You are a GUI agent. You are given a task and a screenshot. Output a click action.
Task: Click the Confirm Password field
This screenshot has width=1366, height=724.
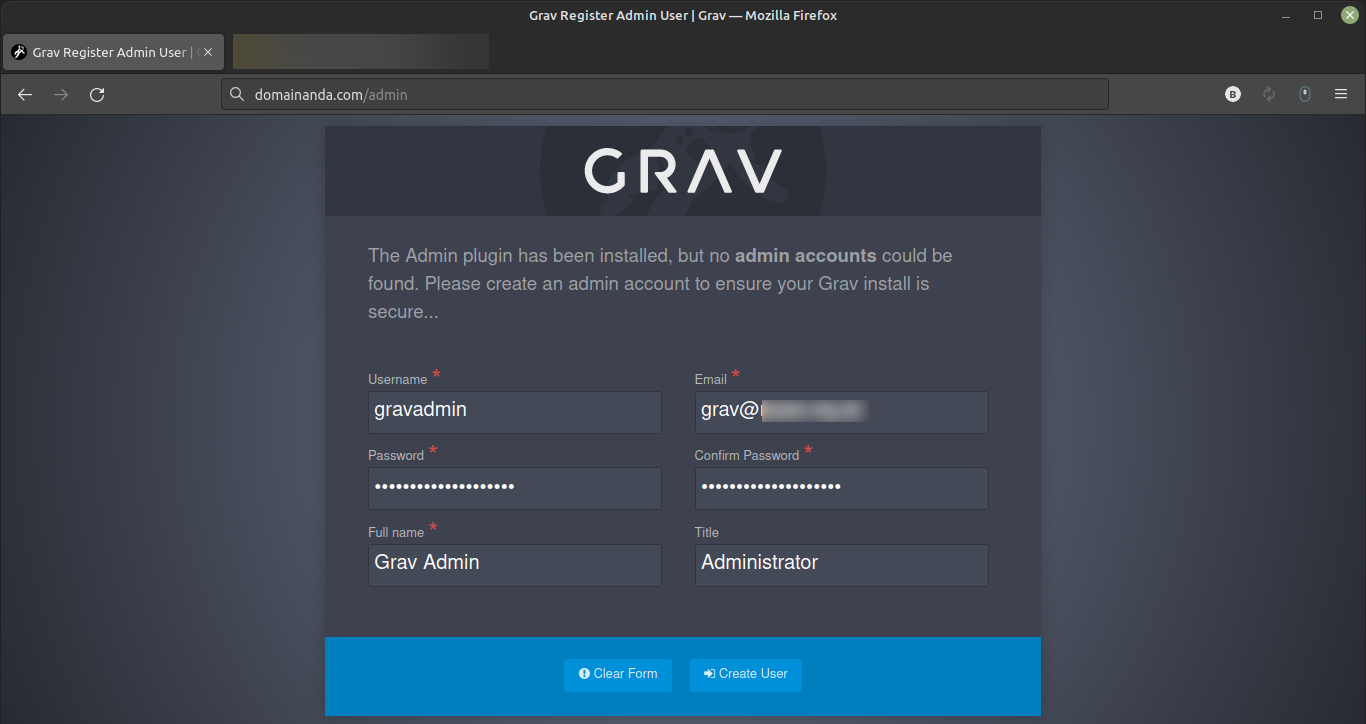[840, 487]
